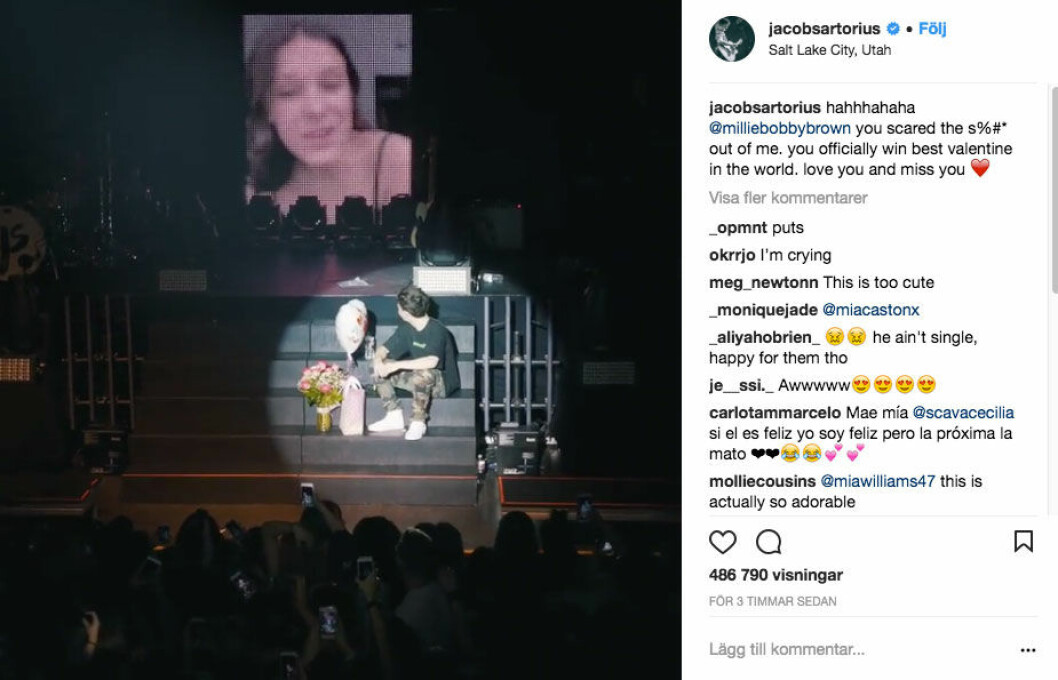This screenshot has width=1058, height=680.
Task: Follow the account with the Följ button
Action: (x=932, y=28)
